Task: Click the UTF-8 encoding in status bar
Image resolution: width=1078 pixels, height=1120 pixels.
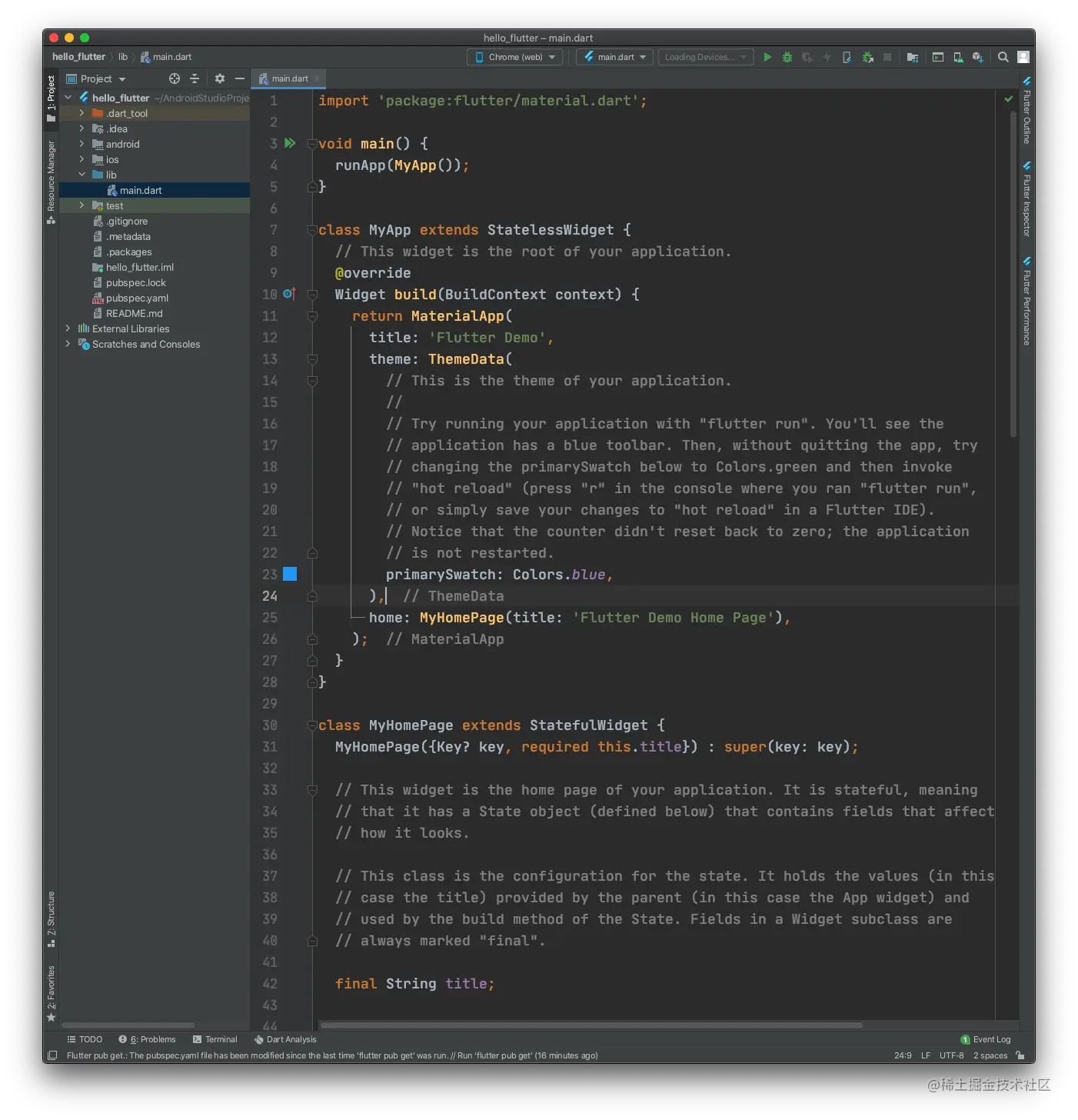Action: (x=952, y=1055)
